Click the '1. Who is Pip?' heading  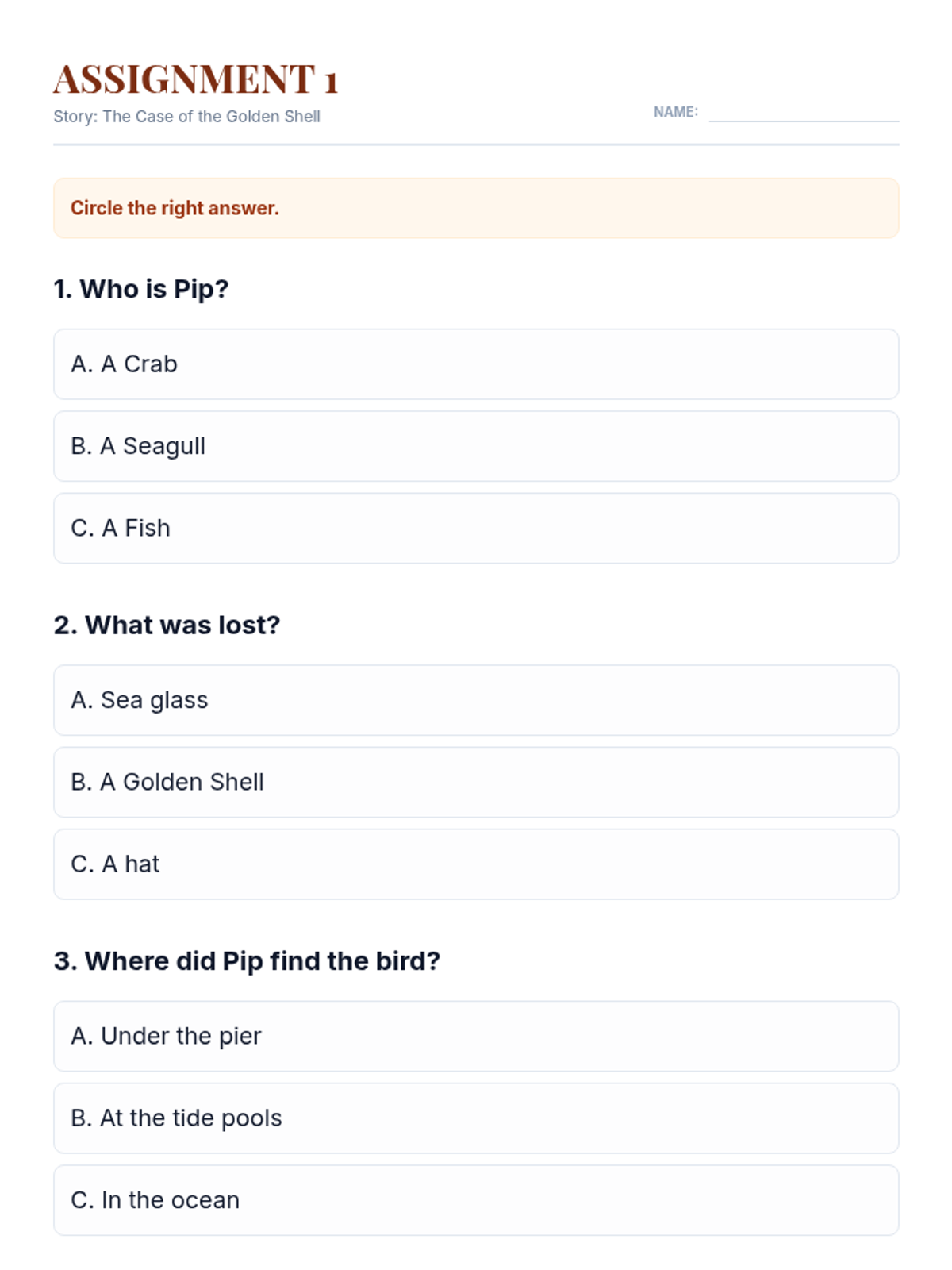click(x=141, y=289)
